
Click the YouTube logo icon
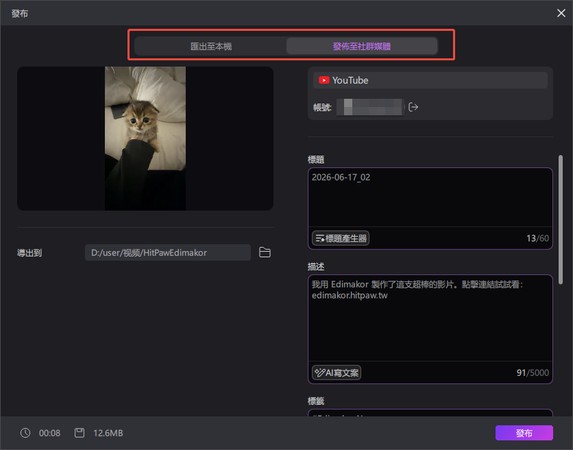[x=324, y=80]
